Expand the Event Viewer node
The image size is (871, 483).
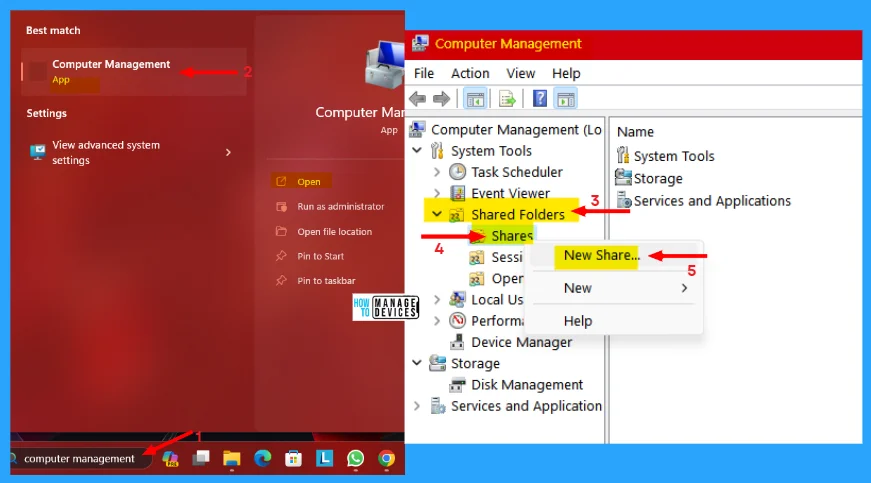[437, 193]
